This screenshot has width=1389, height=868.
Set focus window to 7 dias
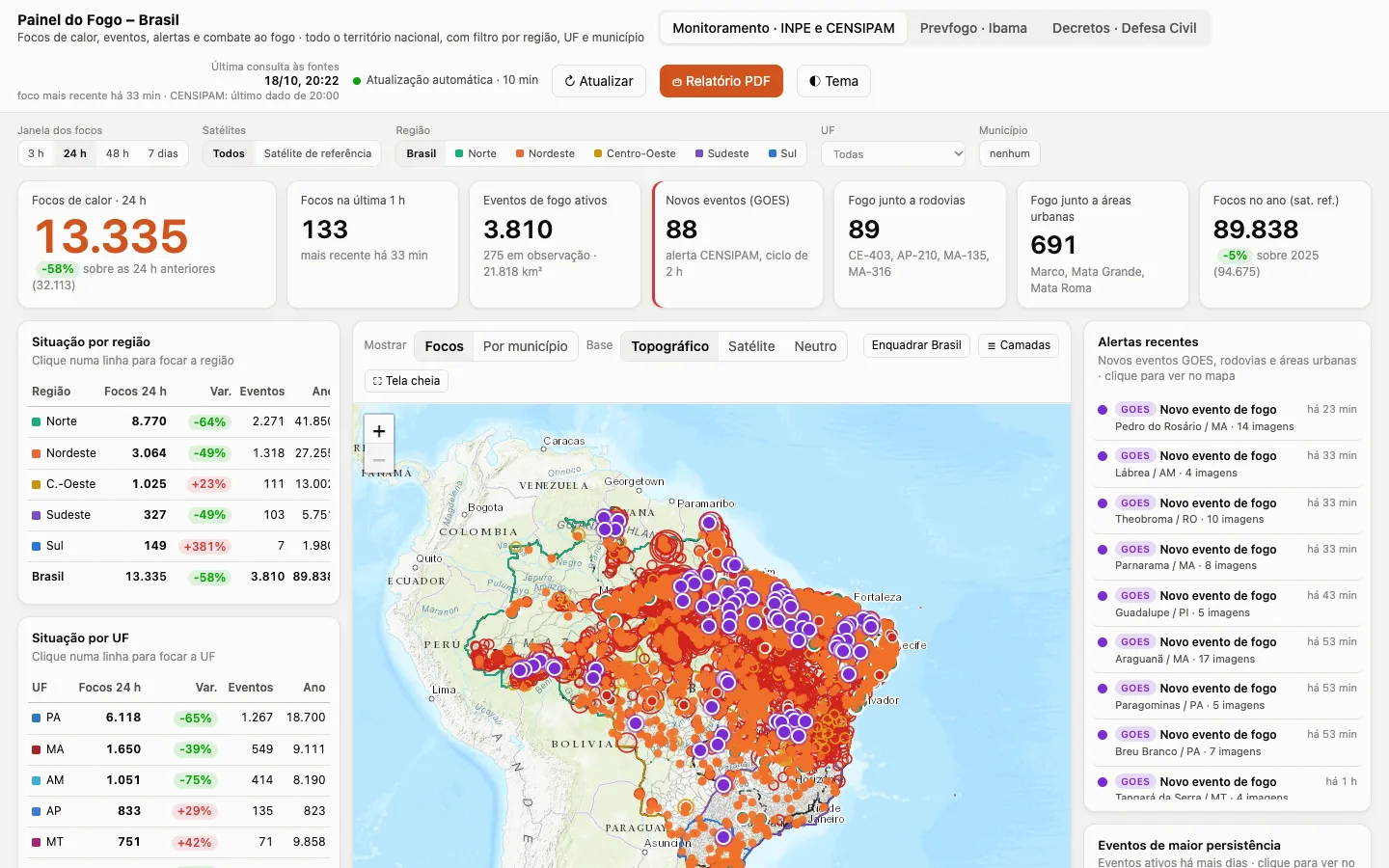[163, 153]
